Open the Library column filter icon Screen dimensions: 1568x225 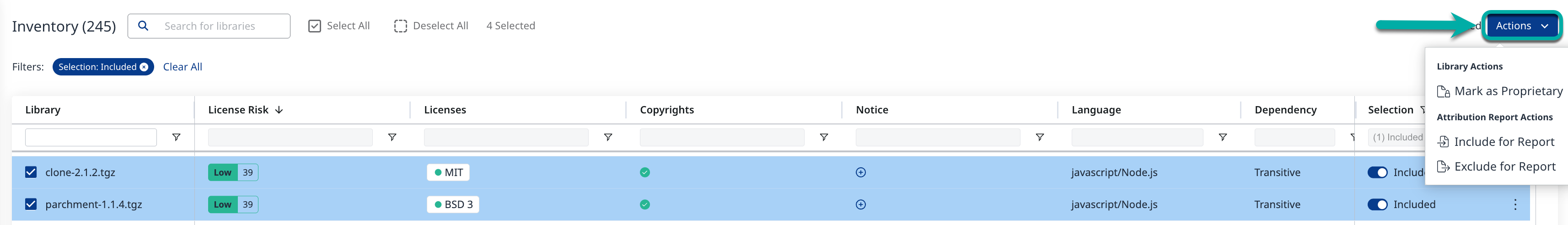(x=176, y=138)
